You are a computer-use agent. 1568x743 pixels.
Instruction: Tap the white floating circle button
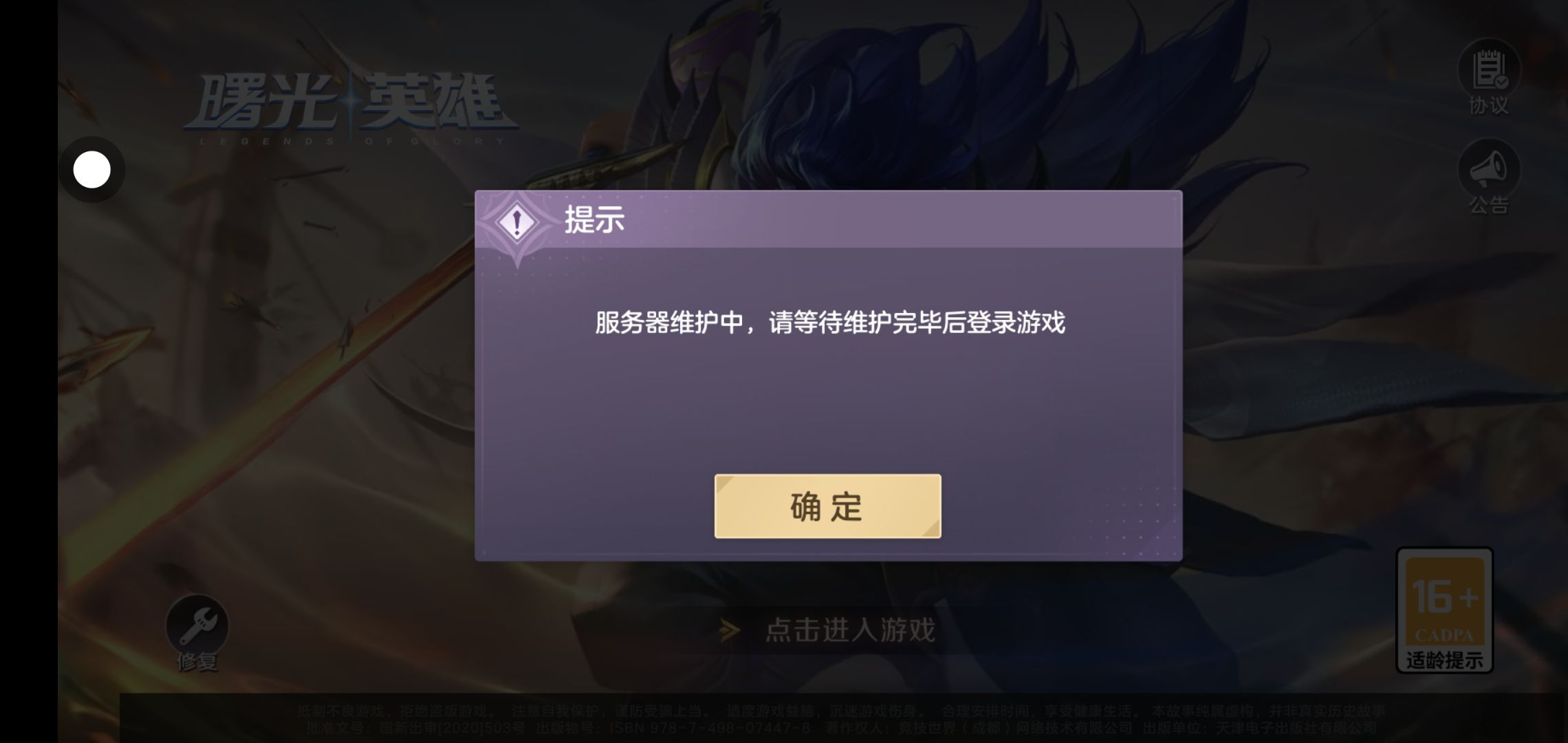point(91,169)
